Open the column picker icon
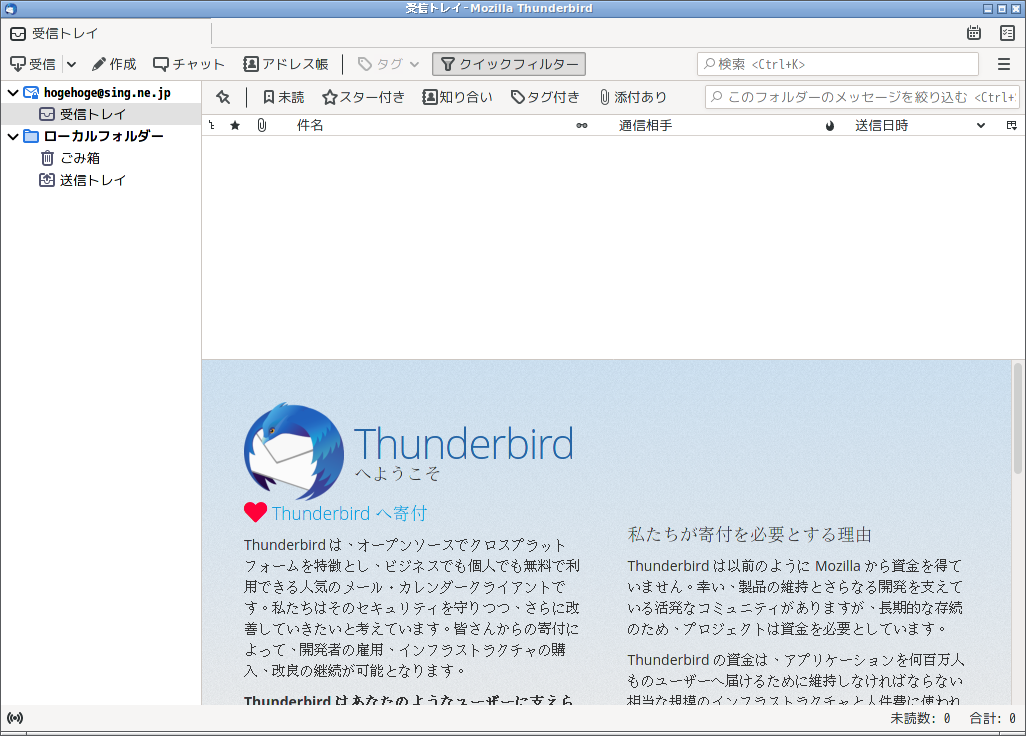1026x736 pixels. pyautogui.click(x=1012, y=126)
